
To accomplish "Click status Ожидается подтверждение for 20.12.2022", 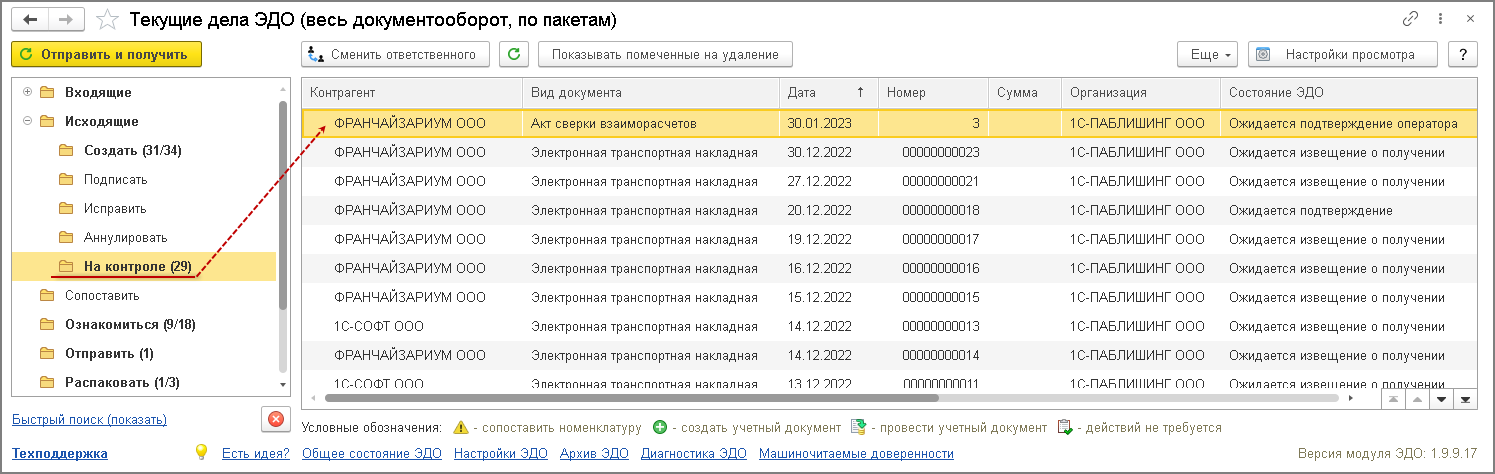I will tap(1311, 210).
